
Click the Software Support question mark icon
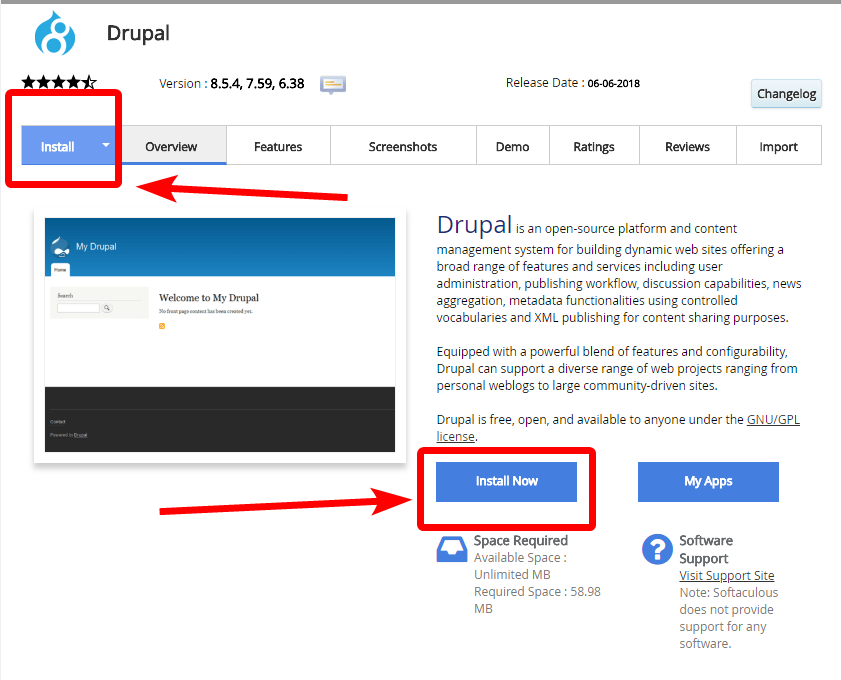click(657, 549)
